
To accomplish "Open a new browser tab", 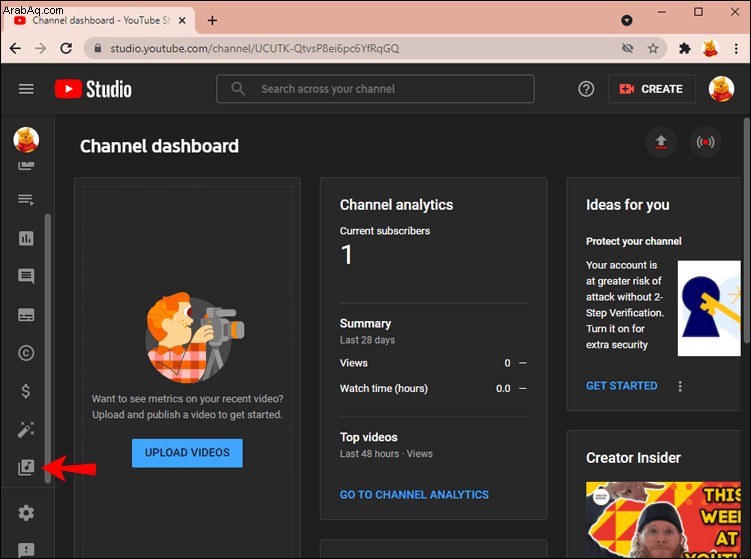I will [212, 21].
